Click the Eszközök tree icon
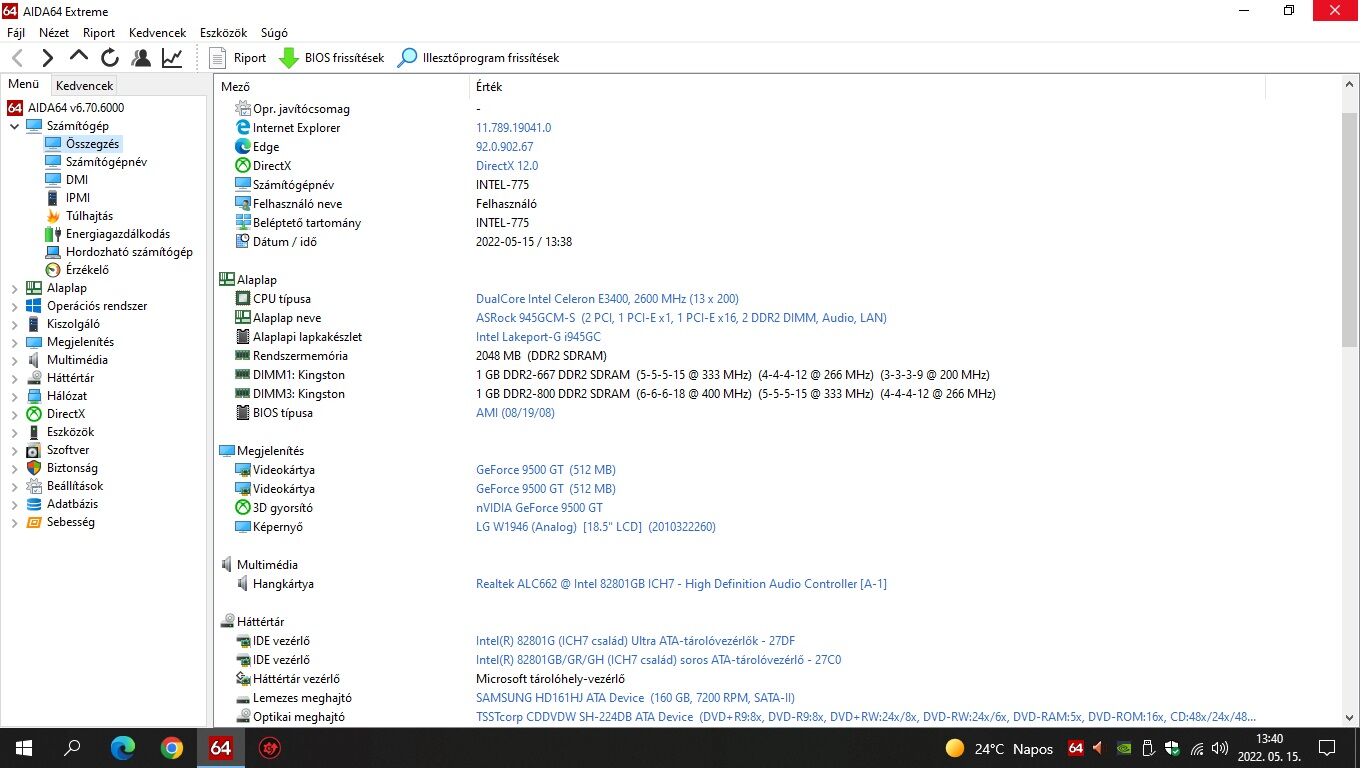1365x768 pixels. click(x=34, y=432)
